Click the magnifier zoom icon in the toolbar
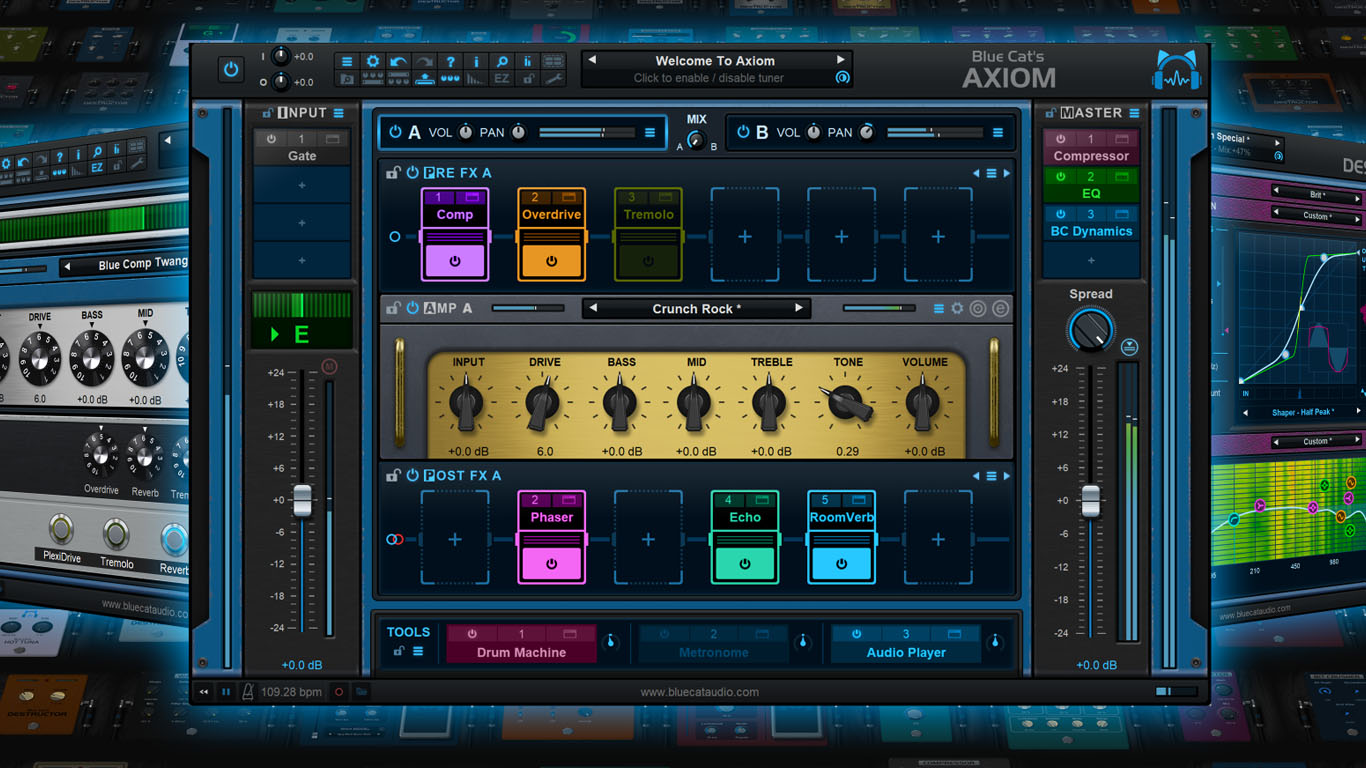The width and height of the screenshot is (1366, 768). [x=502, y=61]
